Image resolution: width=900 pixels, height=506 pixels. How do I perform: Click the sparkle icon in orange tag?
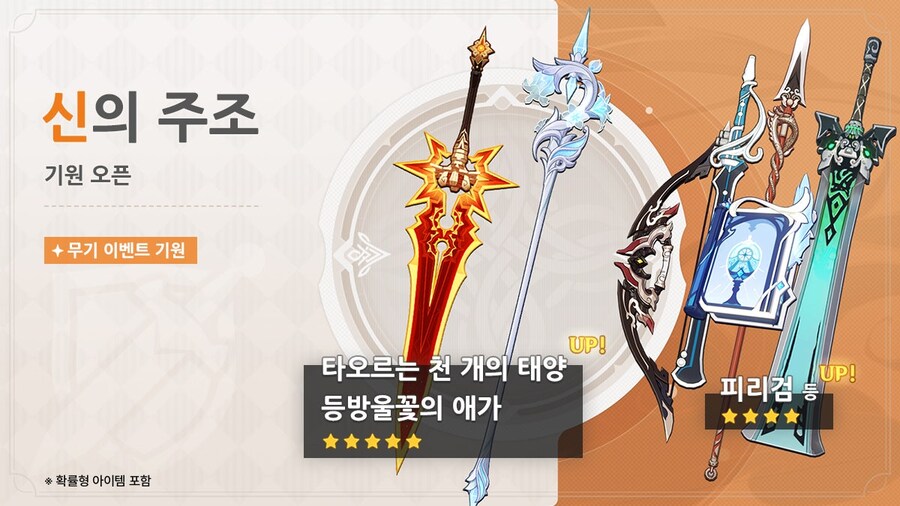coord(57,251)
